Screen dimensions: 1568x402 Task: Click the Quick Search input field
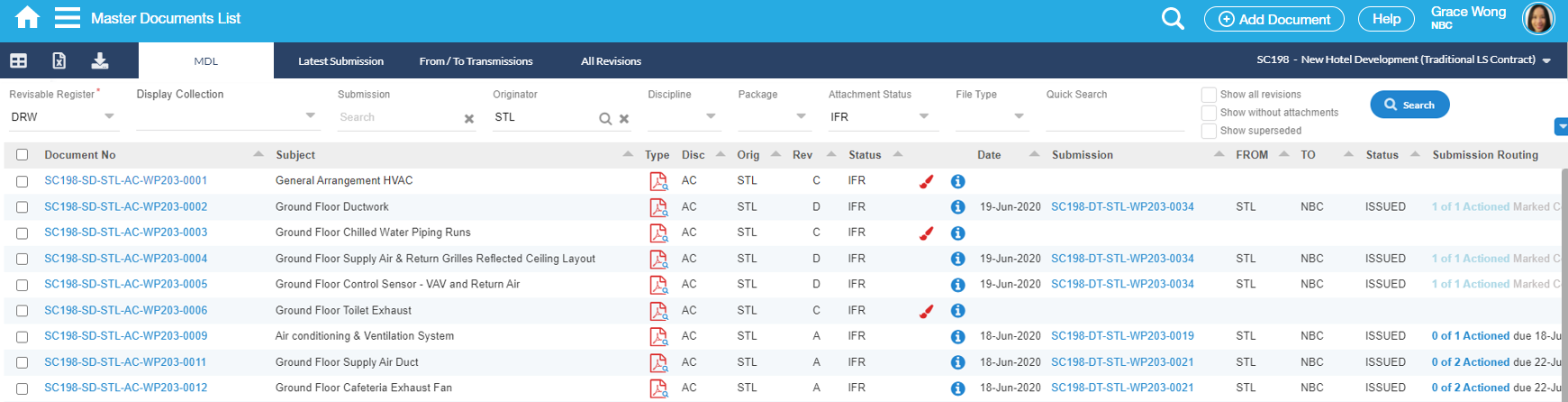[1114, 117]
